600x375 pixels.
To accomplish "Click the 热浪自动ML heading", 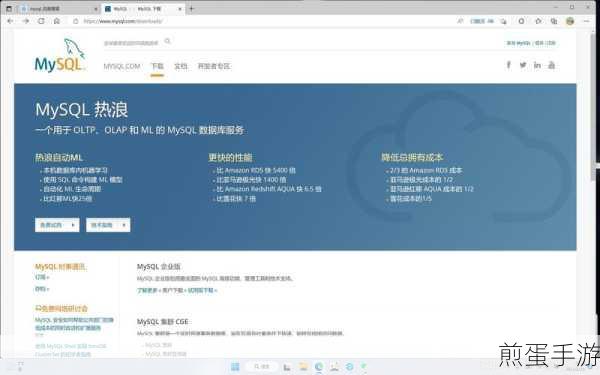I will coord(59,157).
